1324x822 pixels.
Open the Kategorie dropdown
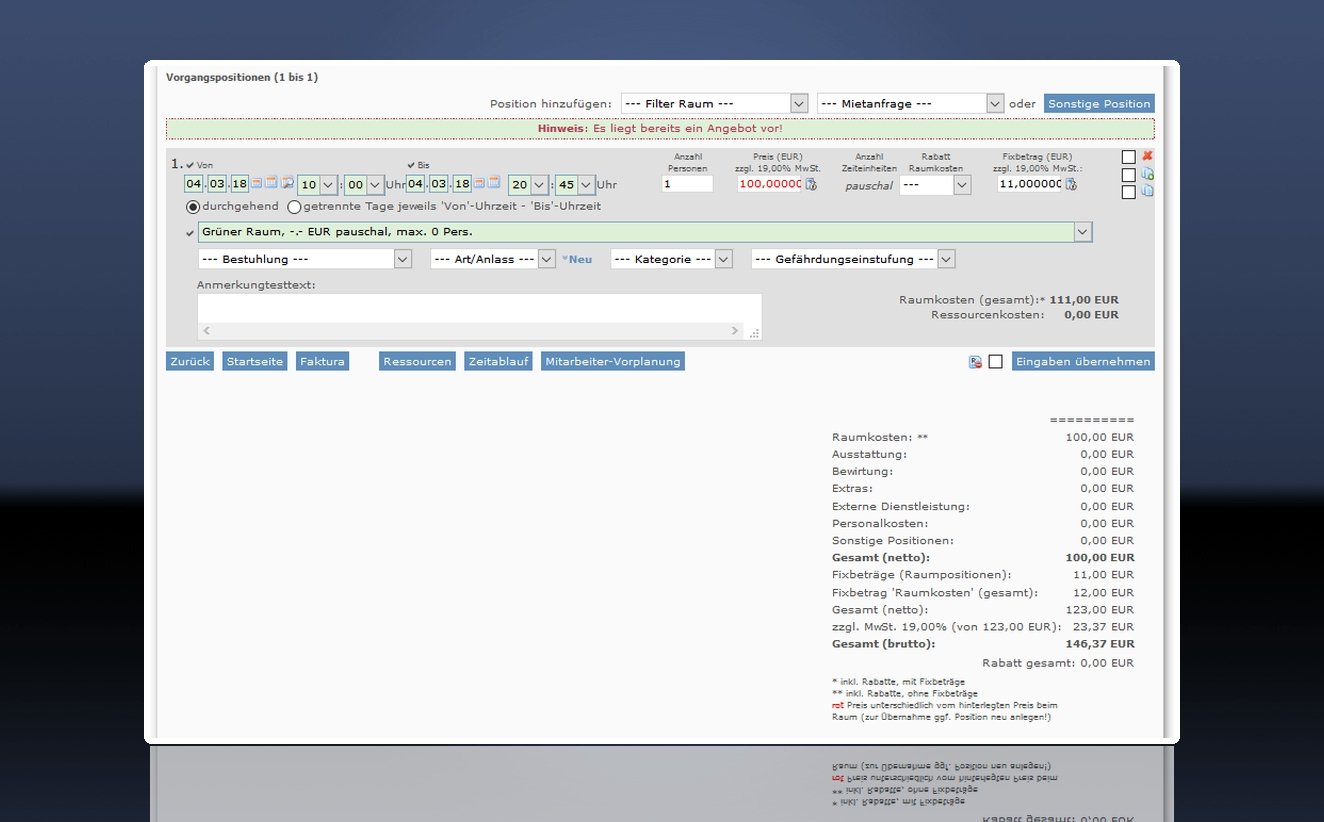click(672, 259)
